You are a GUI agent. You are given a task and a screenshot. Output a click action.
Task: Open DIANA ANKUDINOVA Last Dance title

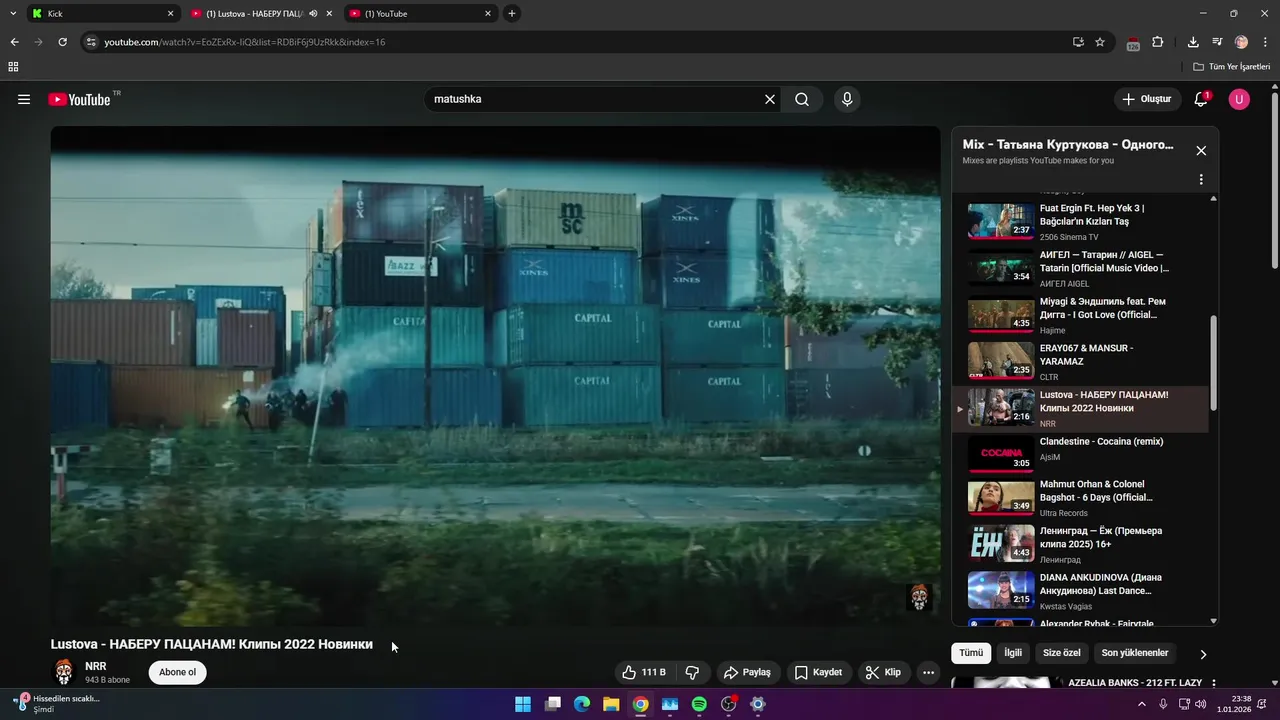[1101, 584]
